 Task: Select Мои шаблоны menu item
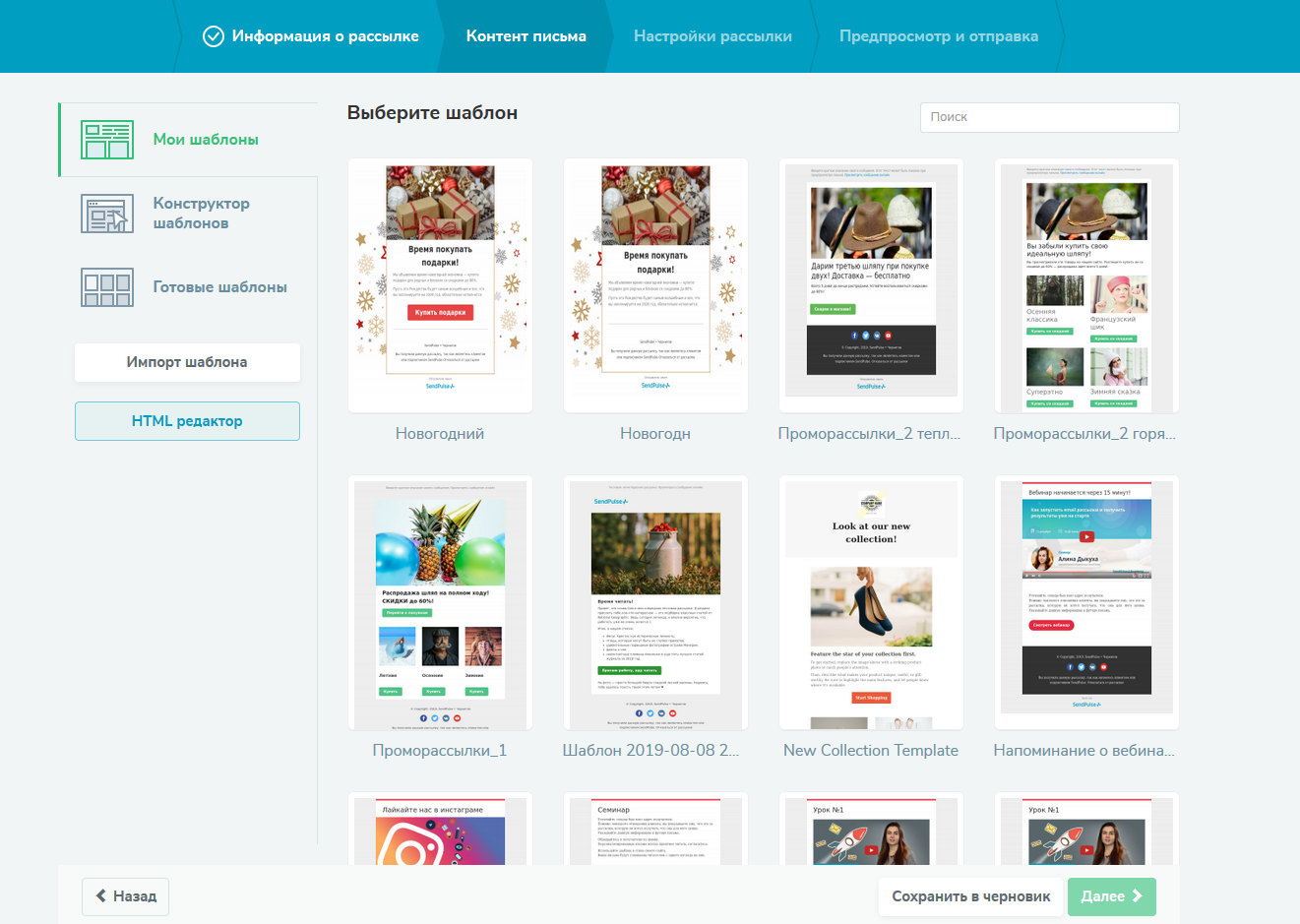pos(188,140)
